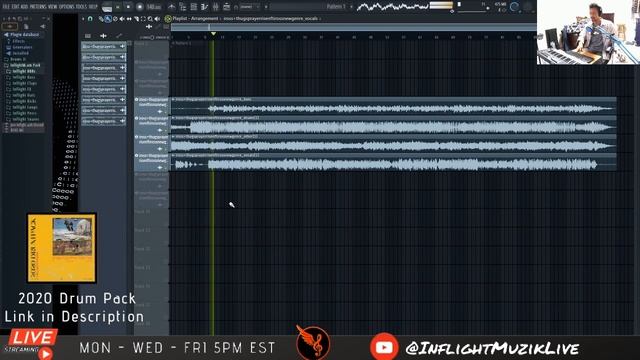Open third audio clip's menu arrow
The height and width of the screenshot is (360, 640).
[x=173, y=137]
